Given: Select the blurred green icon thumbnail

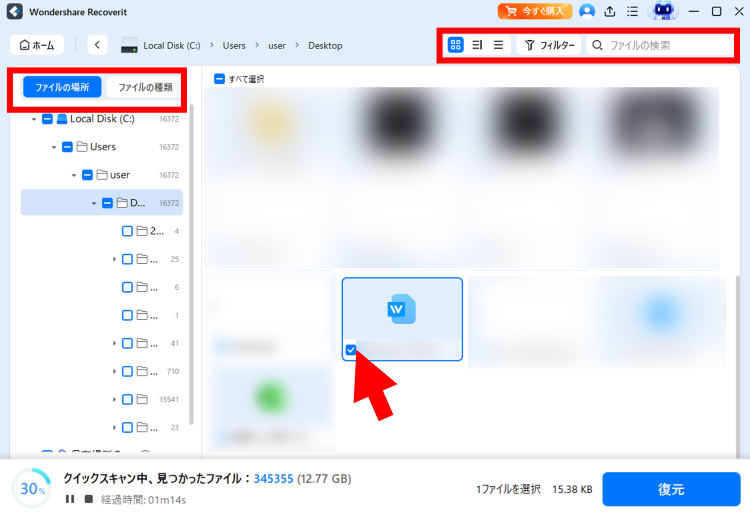Looking at the screenshot, I should coord(271,396).
